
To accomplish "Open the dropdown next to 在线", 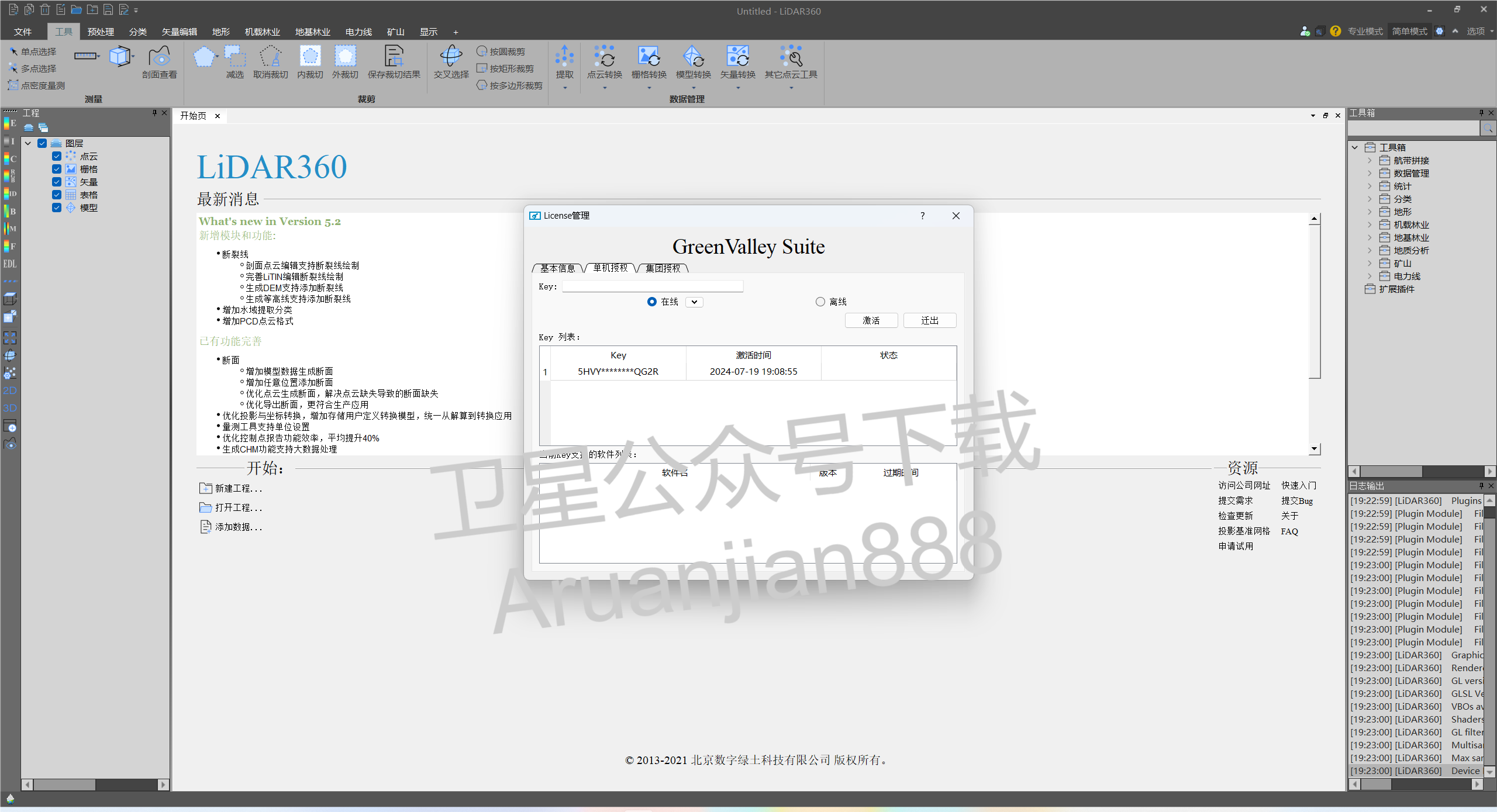I will [694, 302].
